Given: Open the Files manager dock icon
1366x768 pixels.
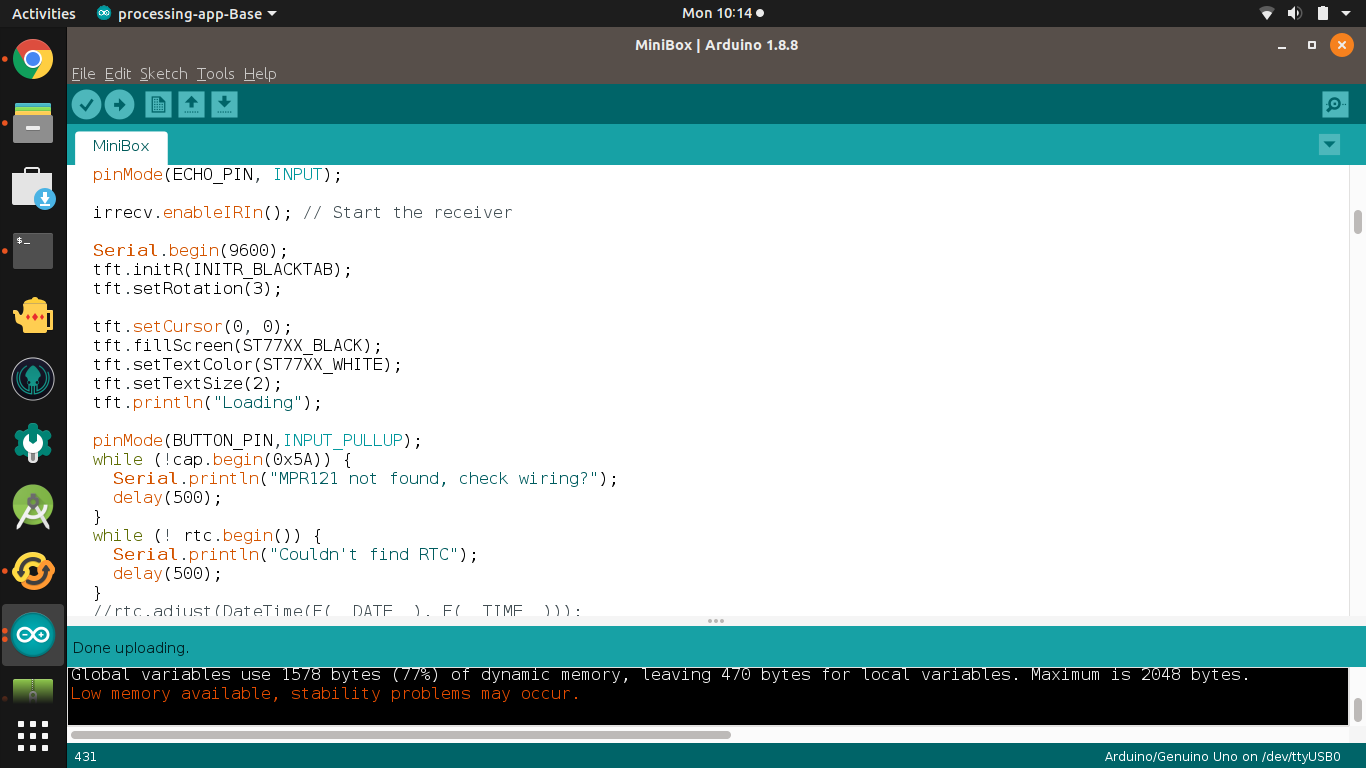Looking at the screenshot, I should 33,123.
